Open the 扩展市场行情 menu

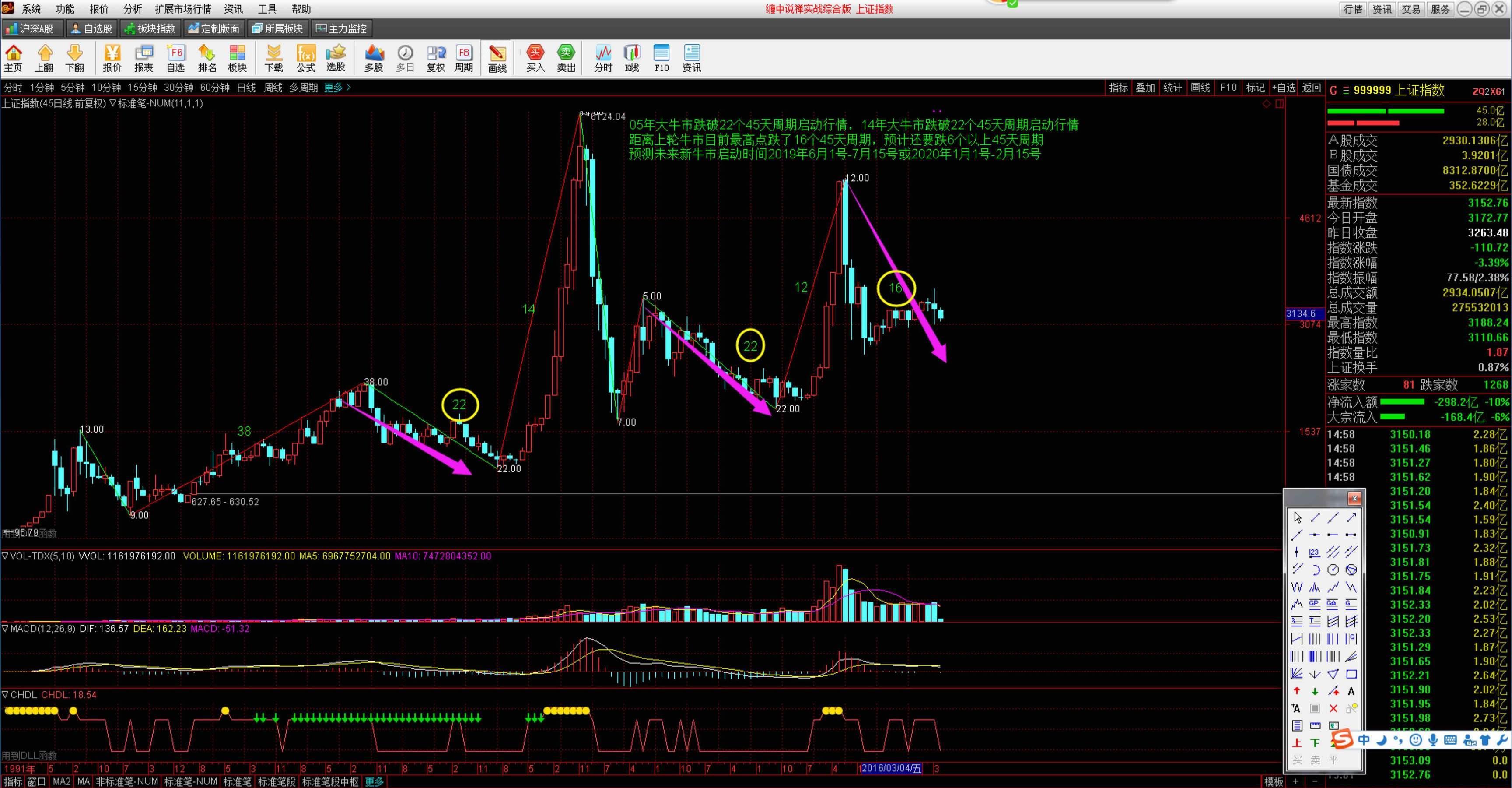click(x=183, y=9)
